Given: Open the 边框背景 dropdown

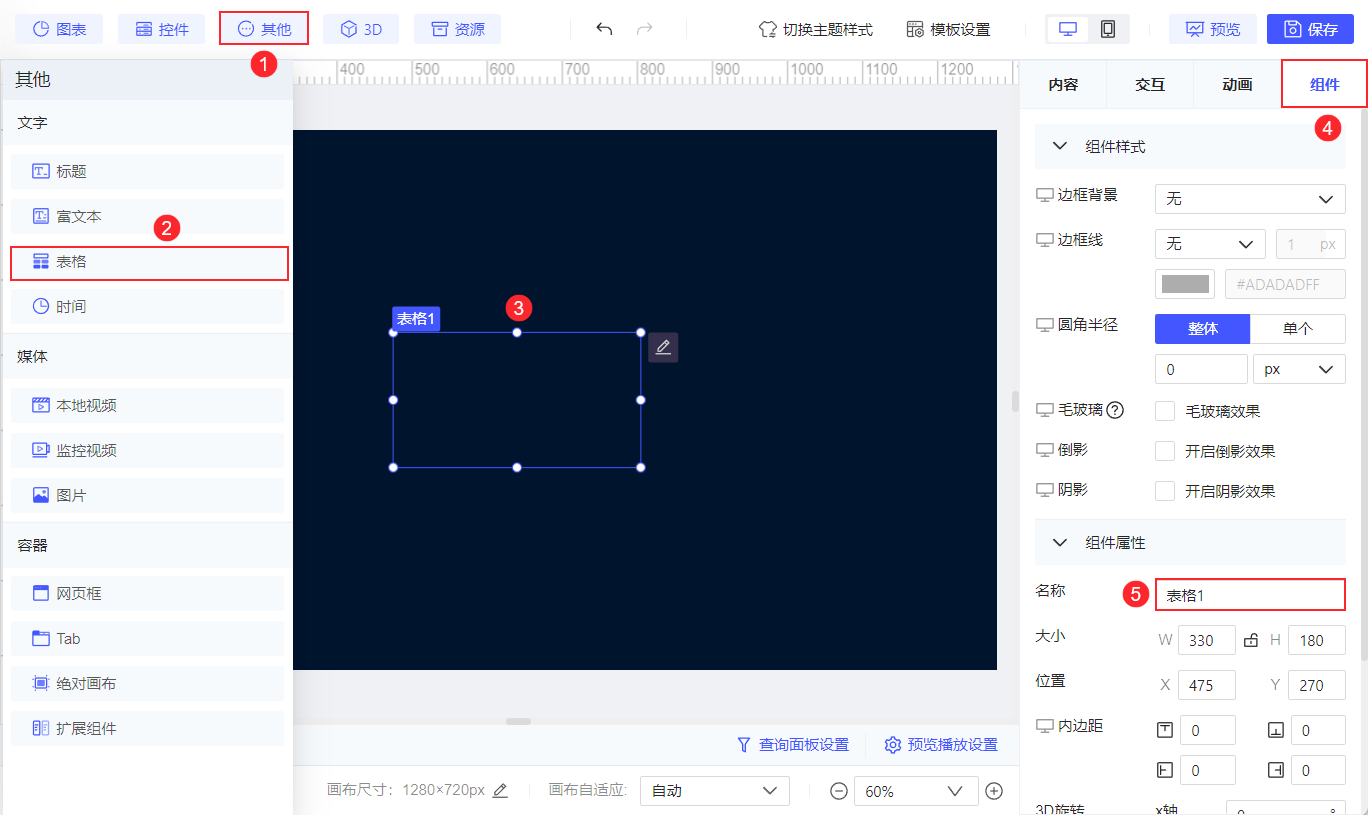Looking at the screenshot, I should pos(1250,199).
